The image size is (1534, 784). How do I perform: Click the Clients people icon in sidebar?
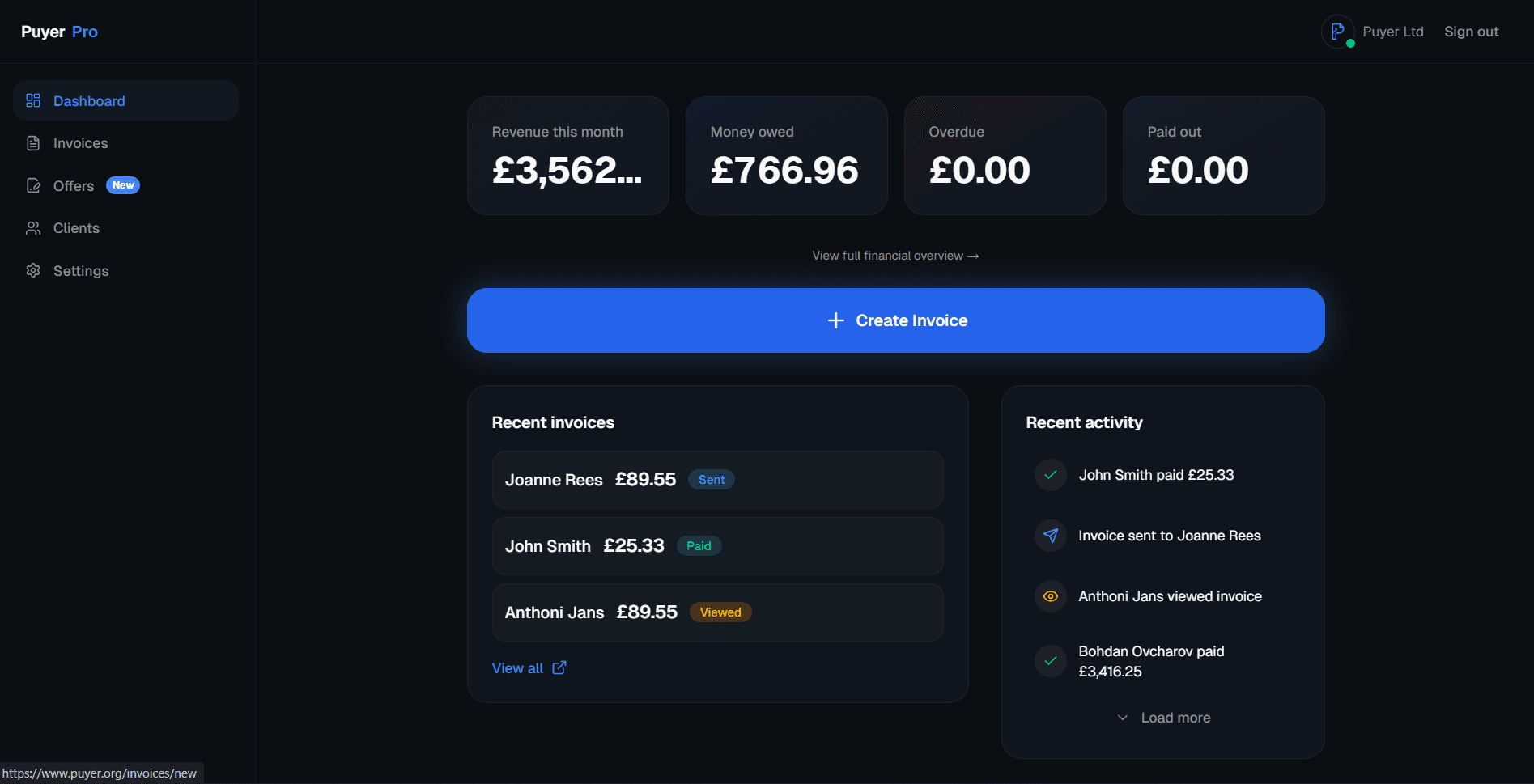click(x=33, y=228)
